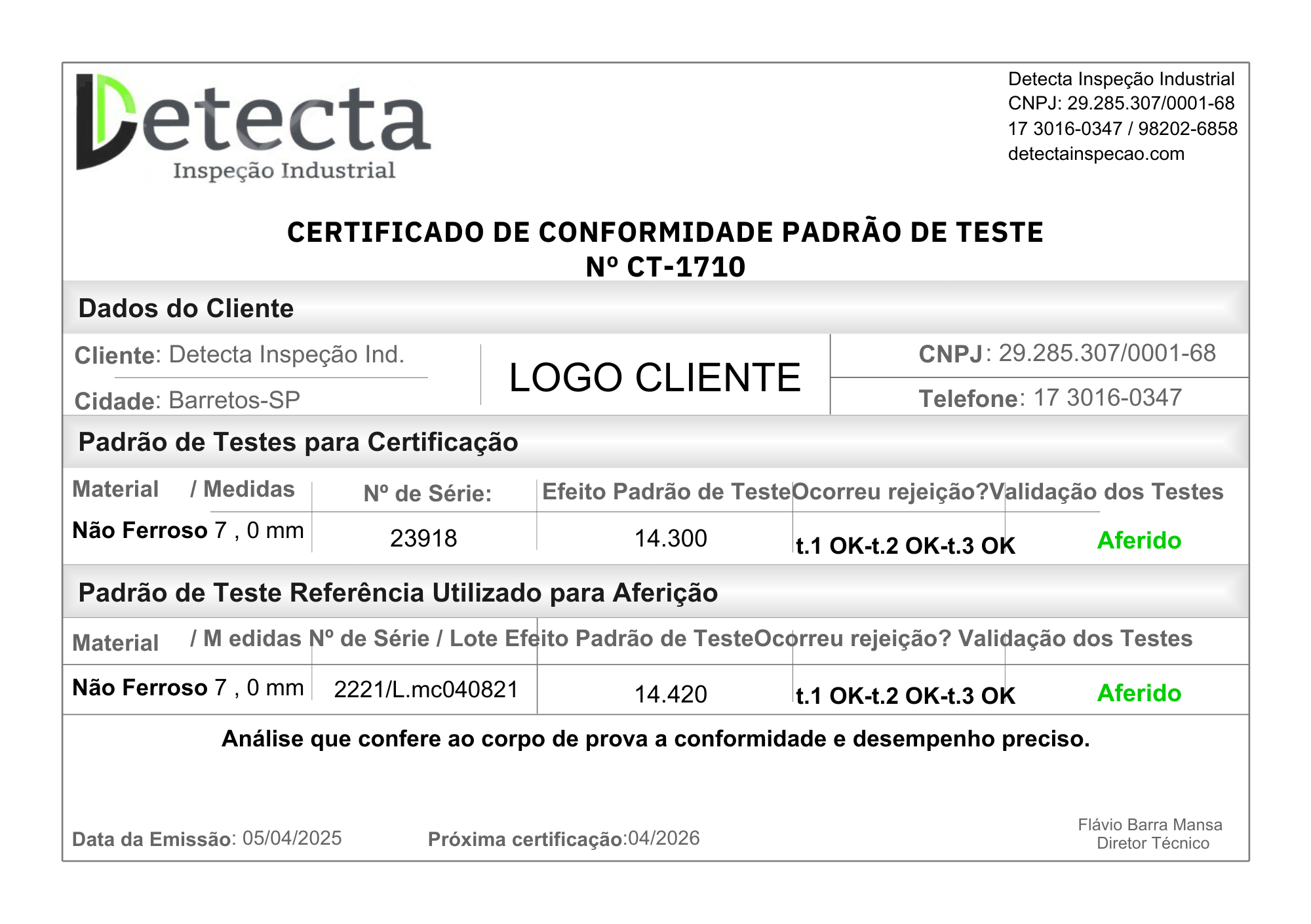The width and height of the screenshot is (1311, 924).
Task: Select client name Detecta Inspeção Ind.
Action: pyautogui.click(x=286, y=355)
